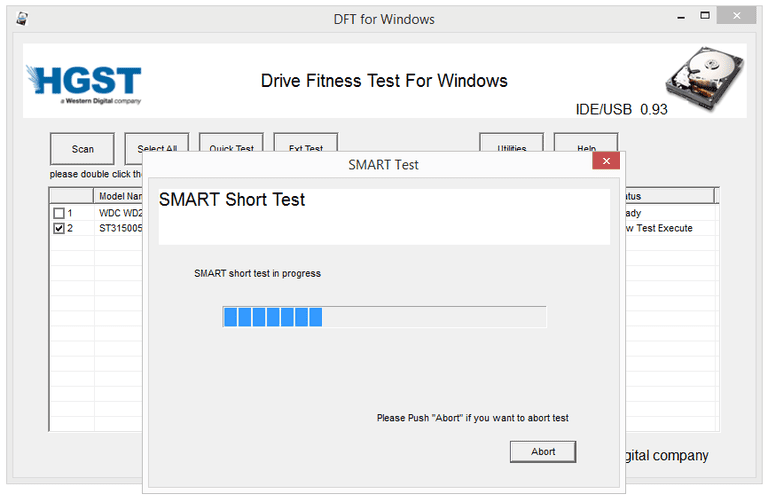Start a Quick Test via its button

[231, 143]
